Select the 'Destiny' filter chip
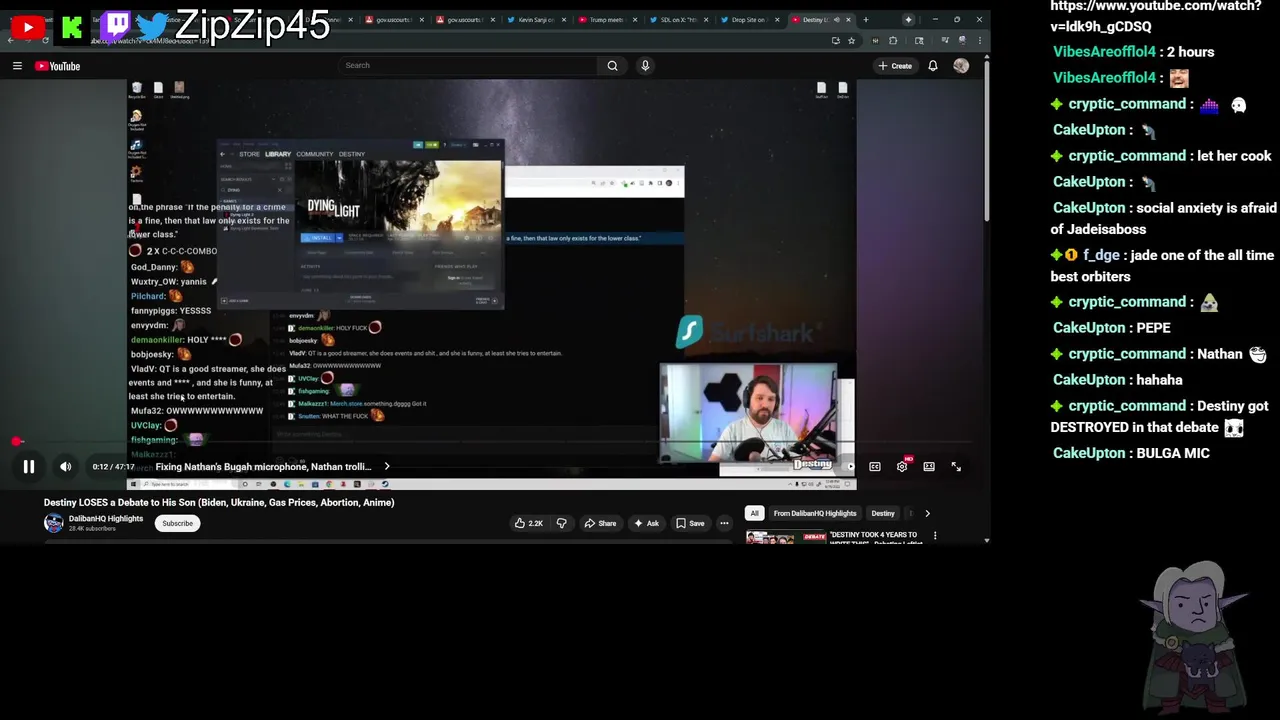The image size is (1280, 720). pos(883,513)
